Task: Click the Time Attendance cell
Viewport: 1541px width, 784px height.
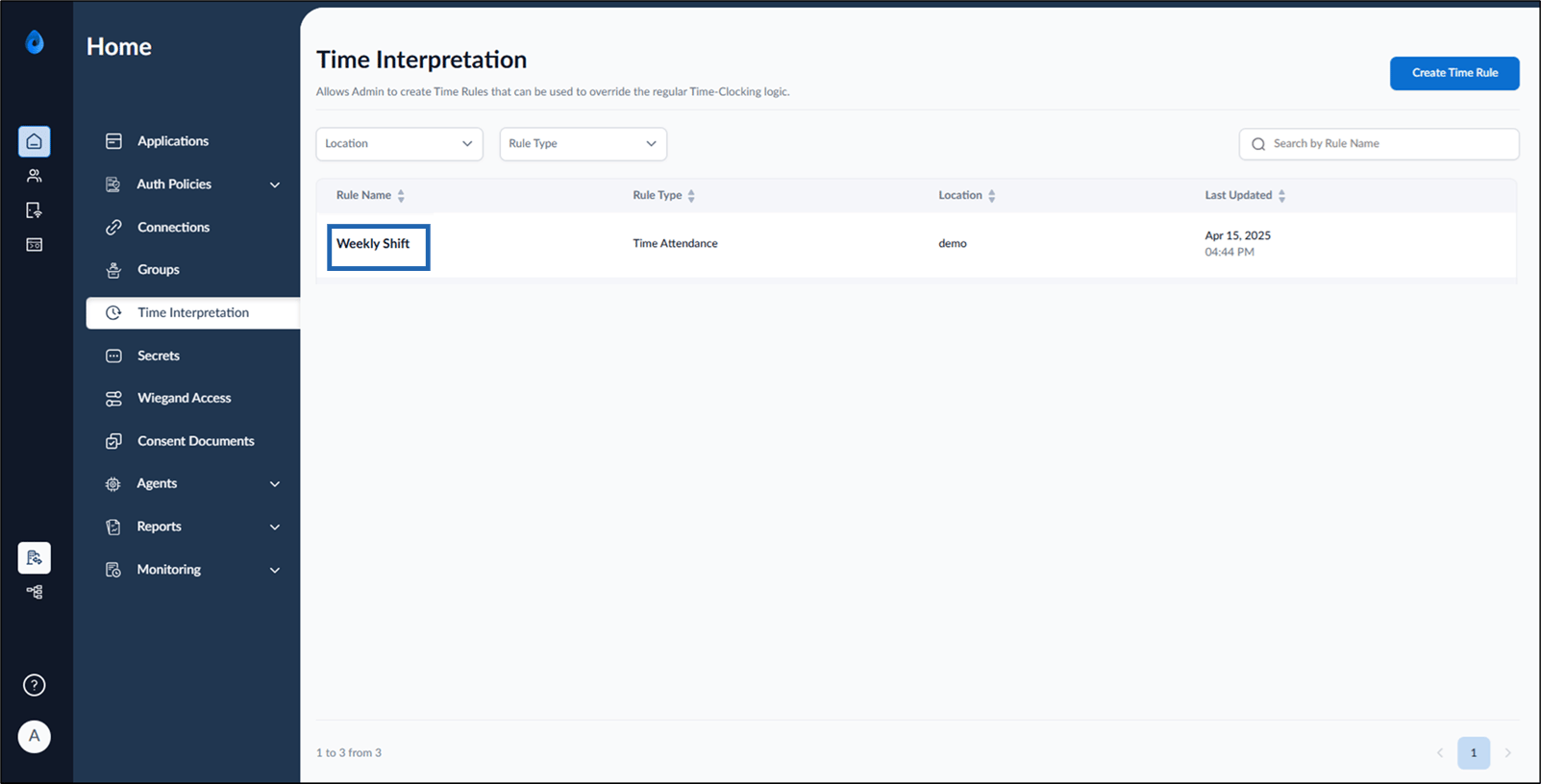Action: coord(675,244)
